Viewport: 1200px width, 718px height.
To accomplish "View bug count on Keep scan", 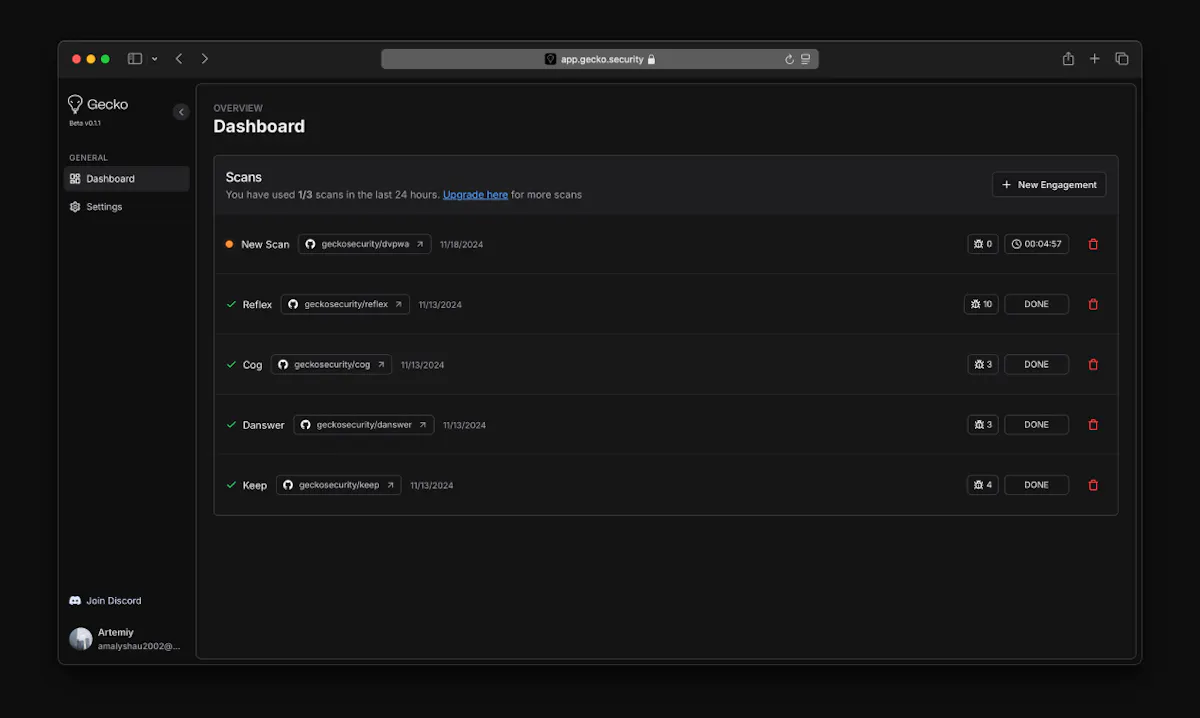I will click(x=983, y=485).
